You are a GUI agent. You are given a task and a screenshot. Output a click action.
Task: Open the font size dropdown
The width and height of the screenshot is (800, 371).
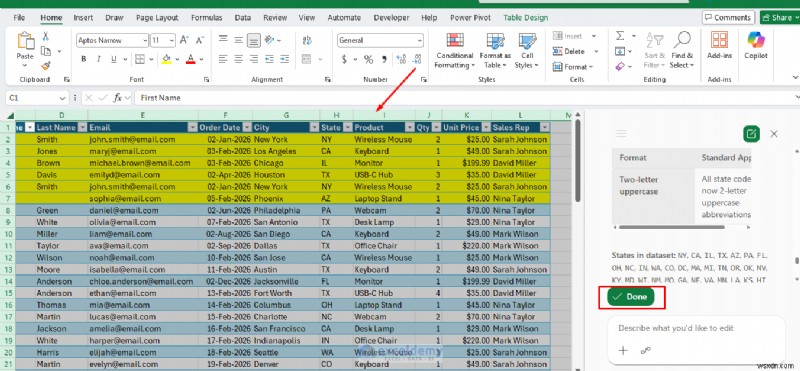[x=172, y=40]
